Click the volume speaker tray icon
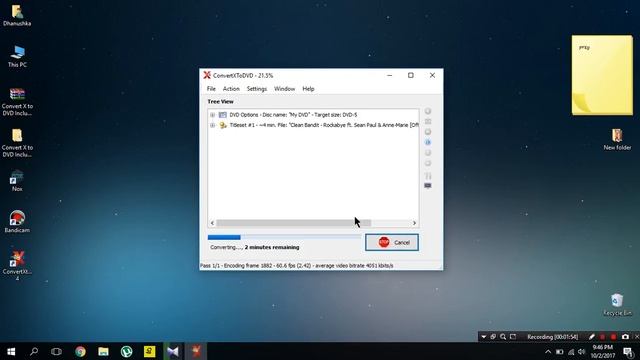640x360 pixels. (x=582, y=351)
